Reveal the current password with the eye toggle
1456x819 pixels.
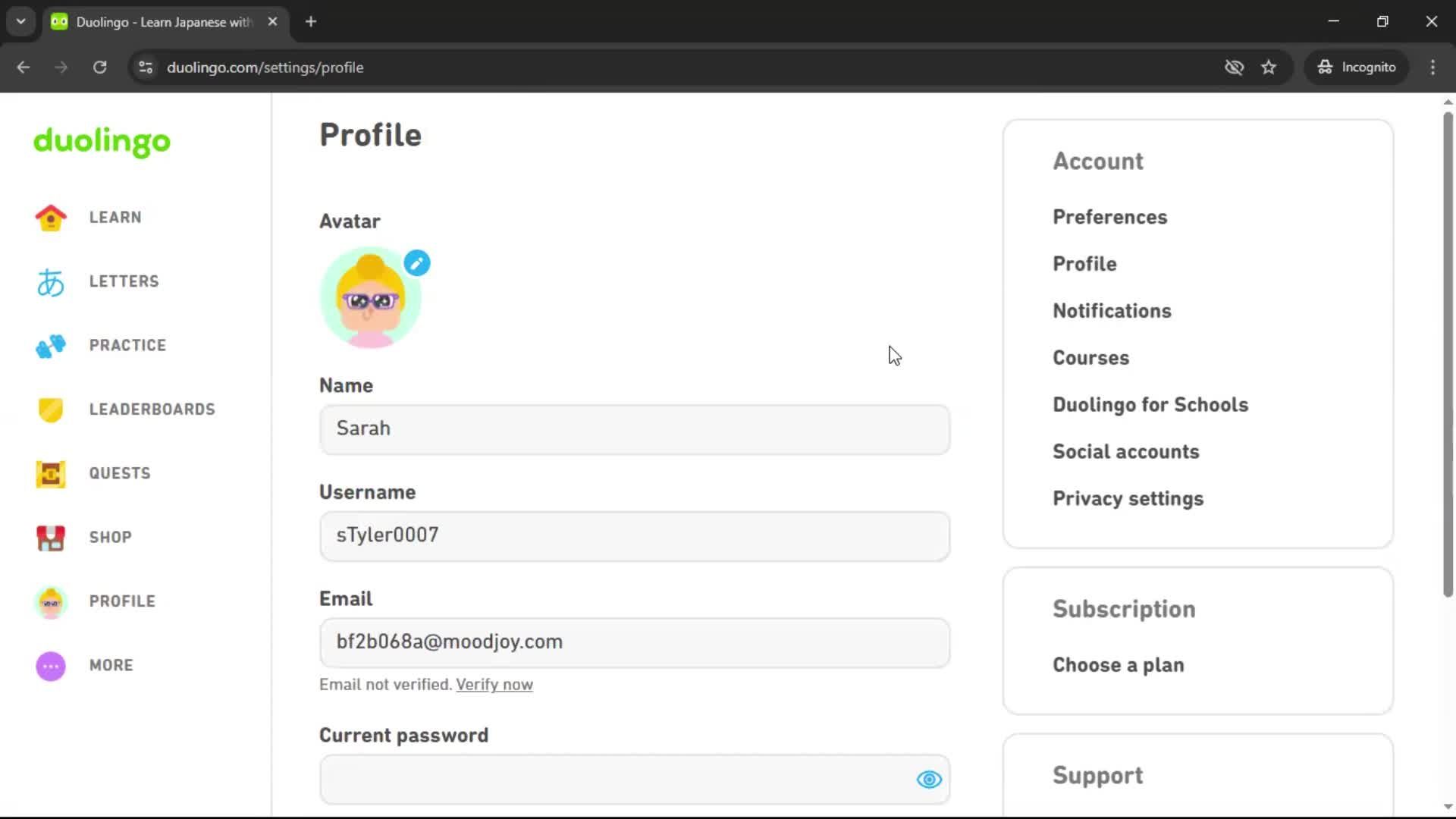point(928,780)
